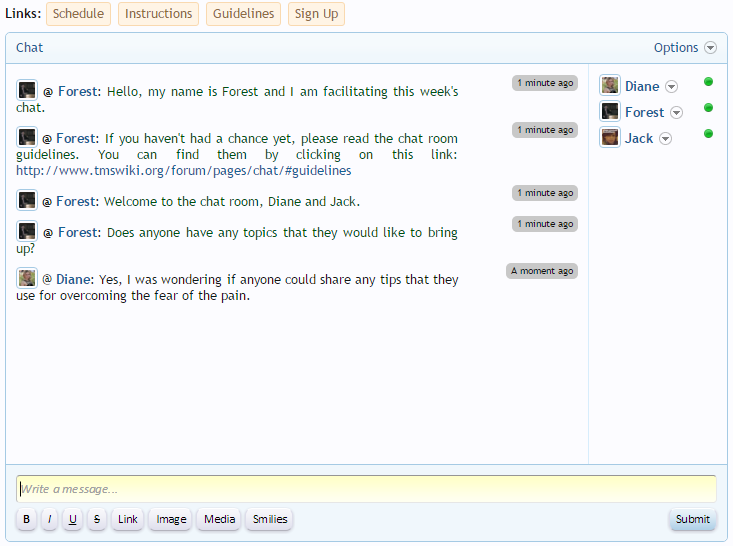Click Diane's green online status dot

point(709,82)
